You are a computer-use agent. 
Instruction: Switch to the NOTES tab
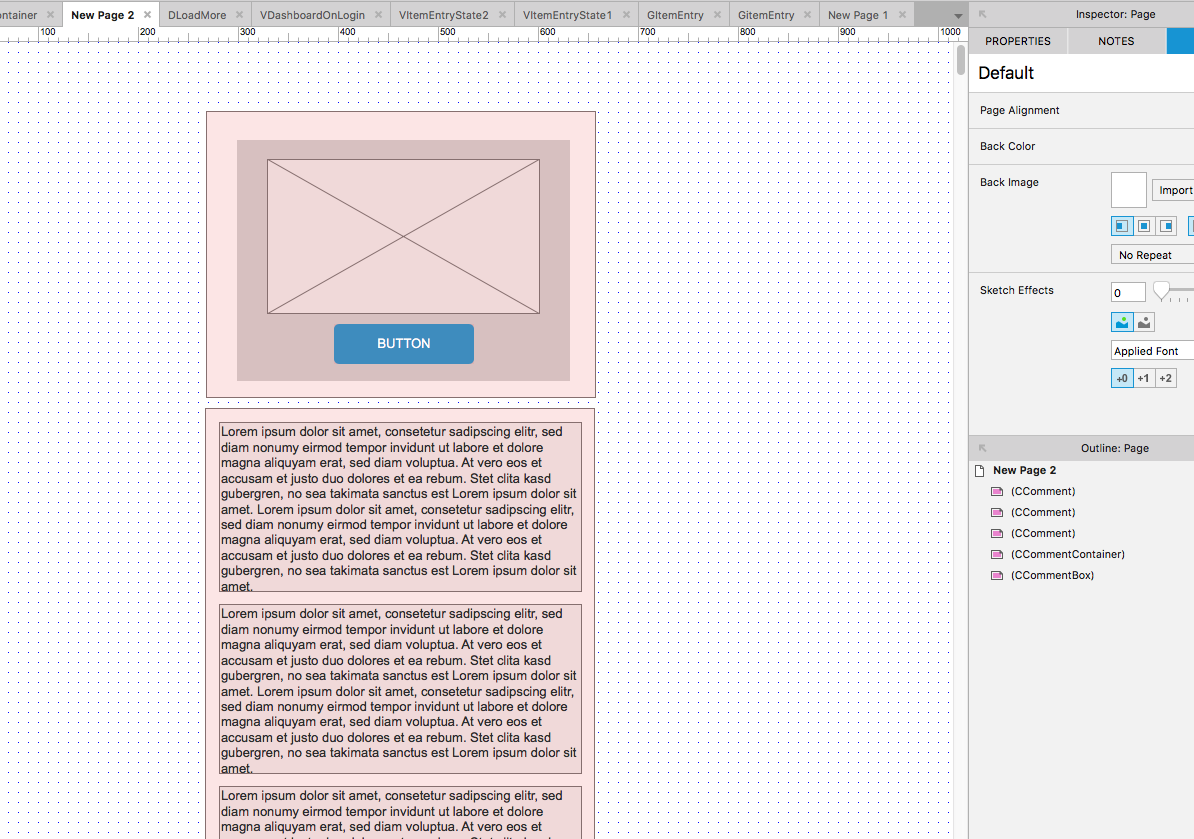(x=1116, y=41)
